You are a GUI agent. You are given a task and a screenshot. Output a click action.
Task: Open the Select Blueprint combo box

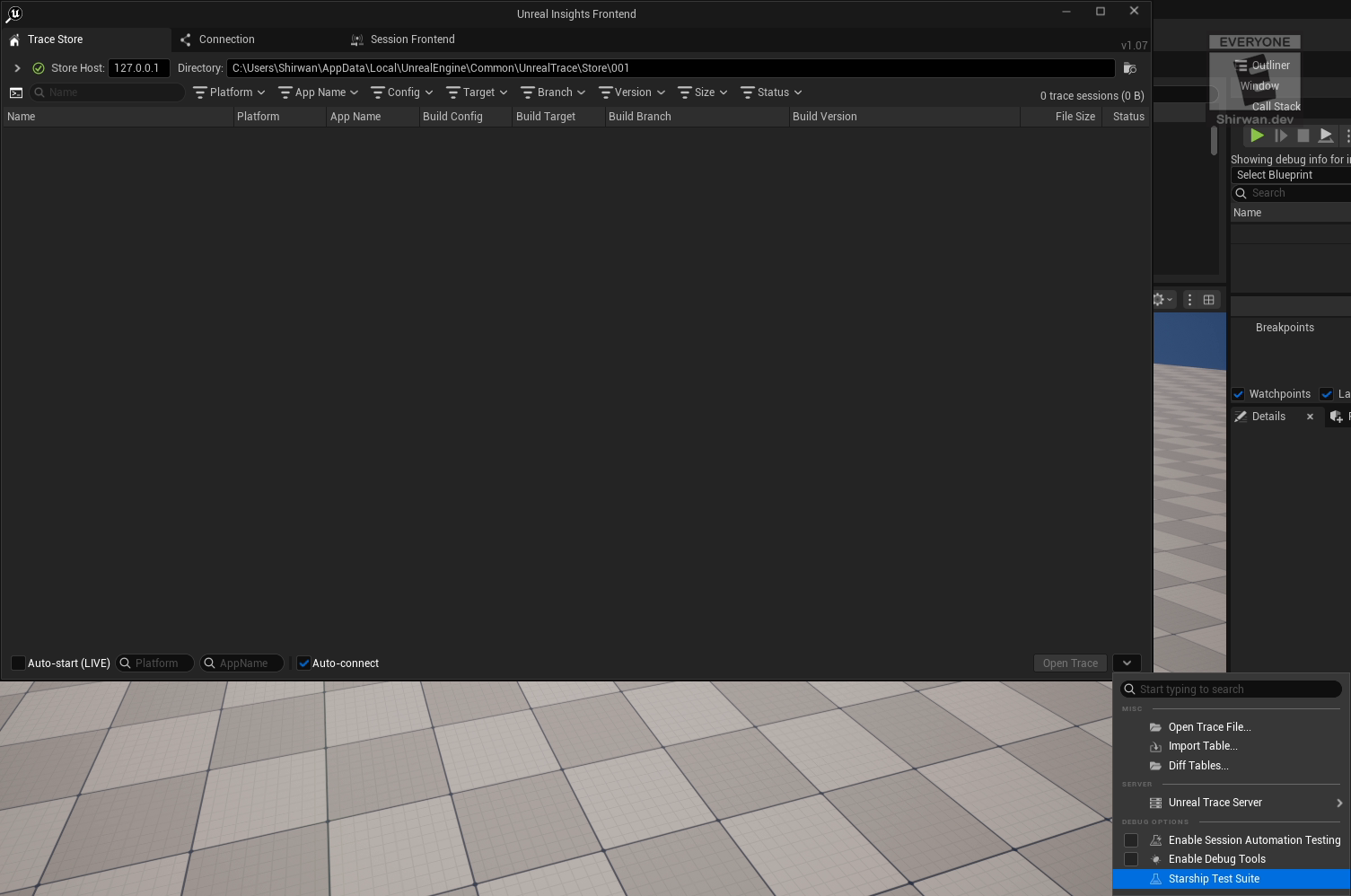[1291, 175]
